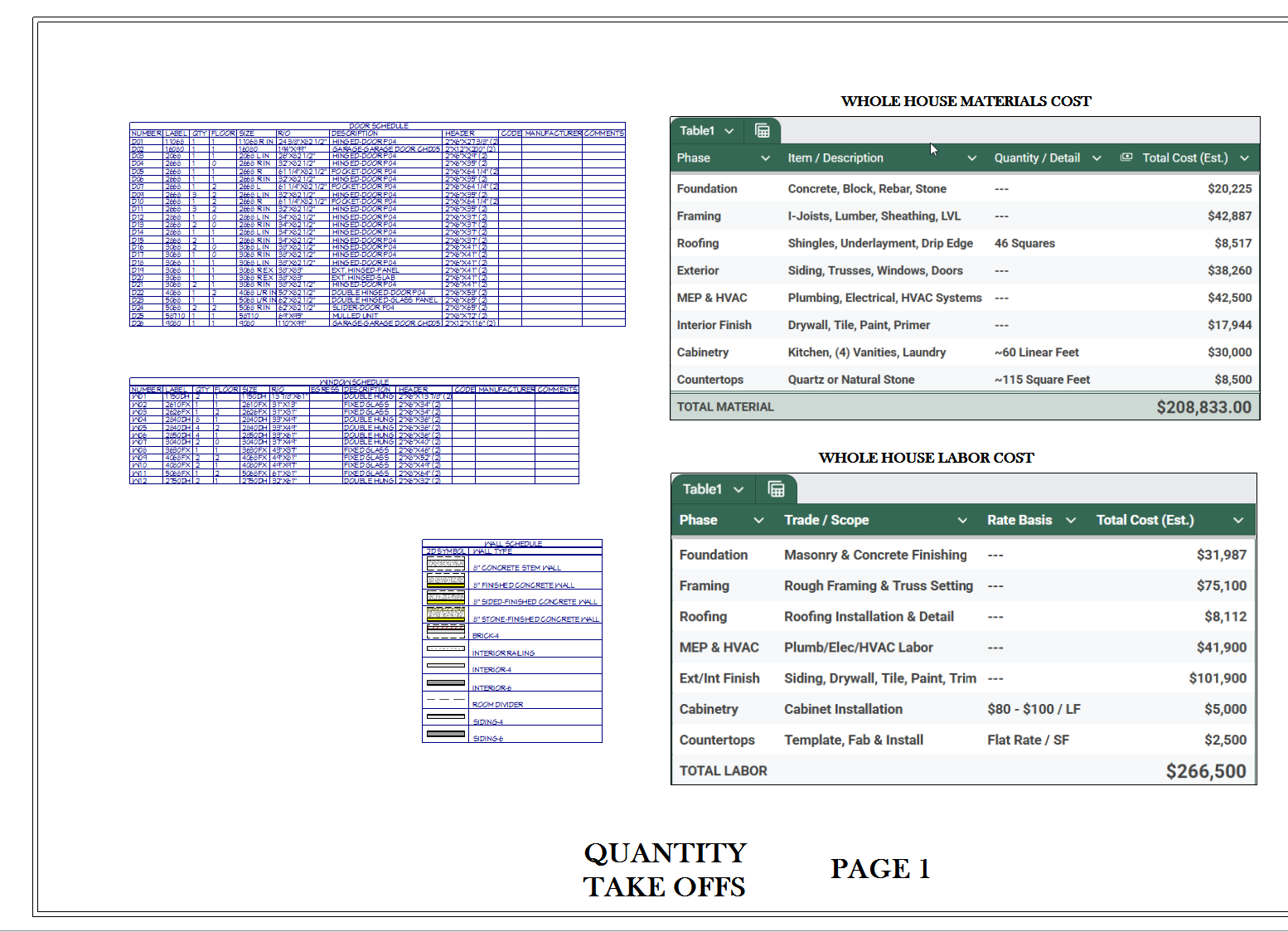This screenshot has height=932, width=1288.
Task: Click currency icon beside materials Total Cost header
Action: pyautogui.click(x=1126, y=158)
